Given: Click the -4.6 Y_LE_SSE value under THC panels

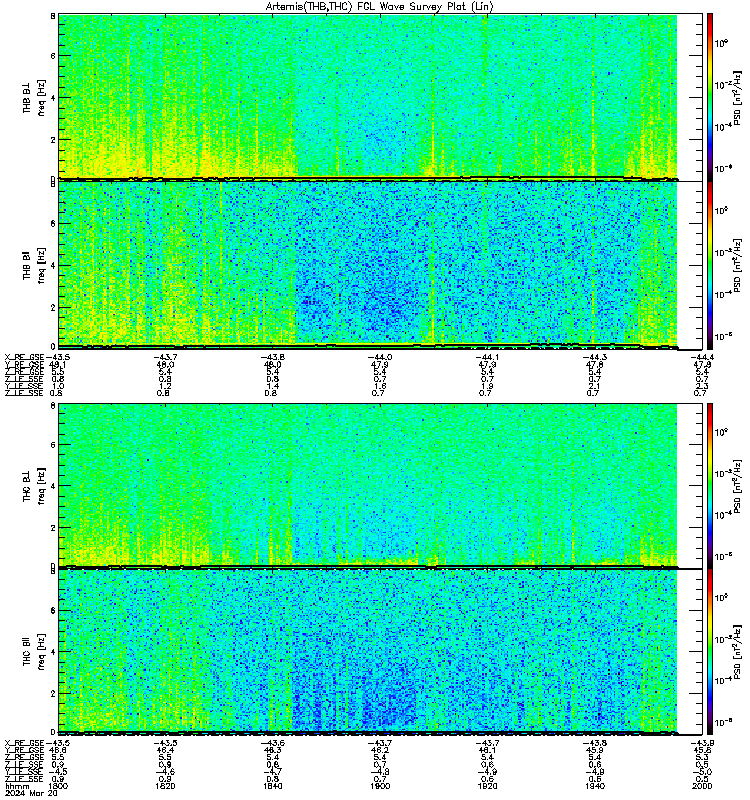Looking at the screenshot, I should tap(165, 772).
